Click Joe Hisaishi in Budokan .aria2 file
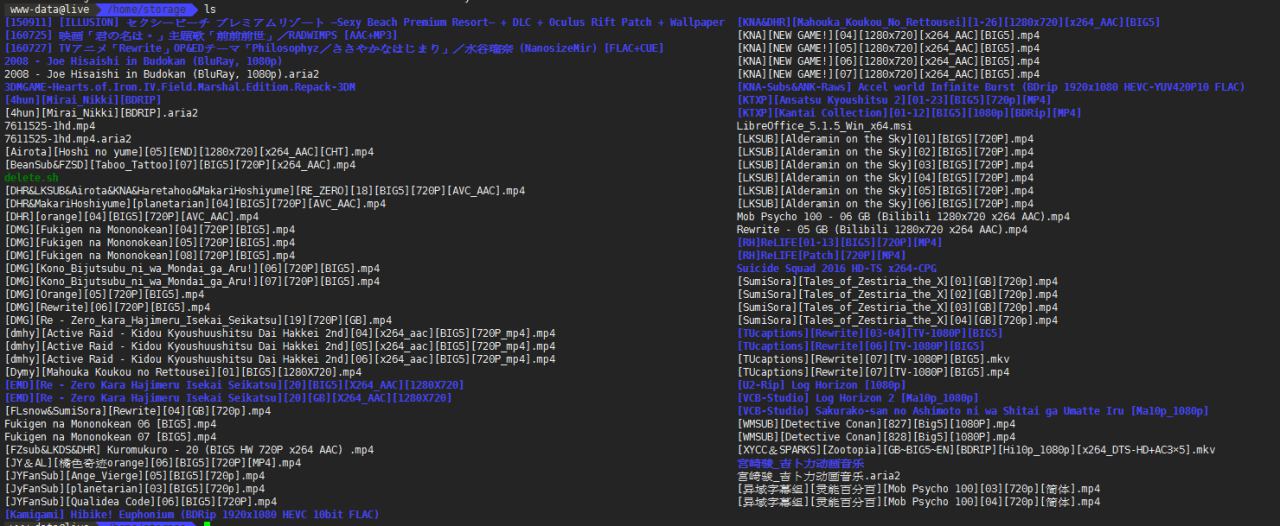This screenshot has height=526, width=1280. tap(162, 74)
